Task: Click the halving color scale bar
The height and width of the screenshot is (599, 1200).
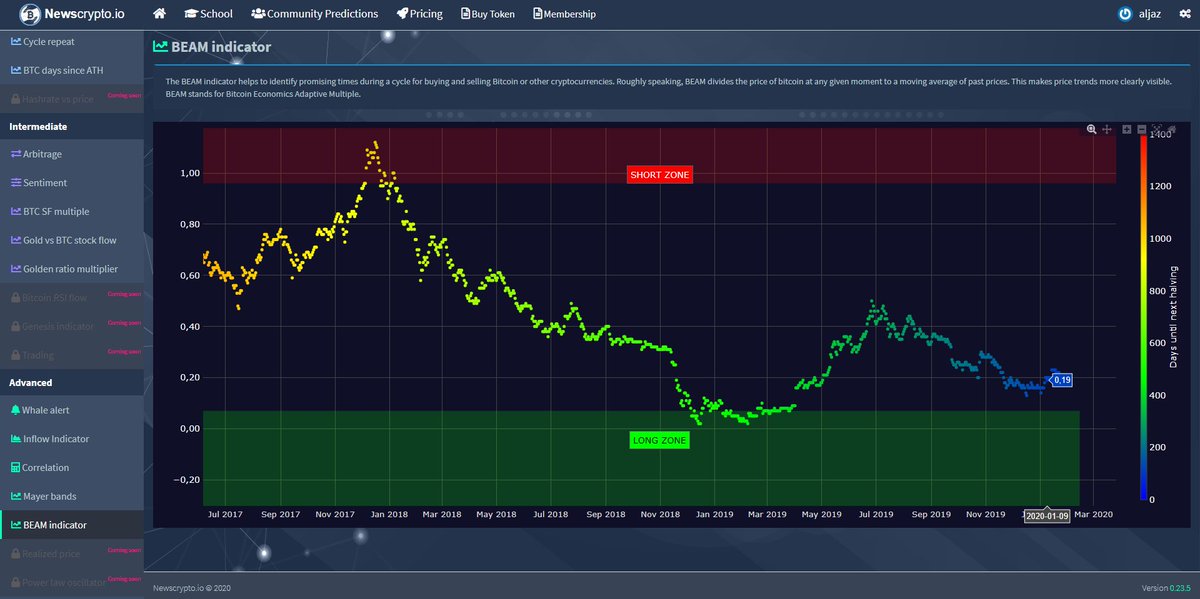Action: click(1143, 316)
